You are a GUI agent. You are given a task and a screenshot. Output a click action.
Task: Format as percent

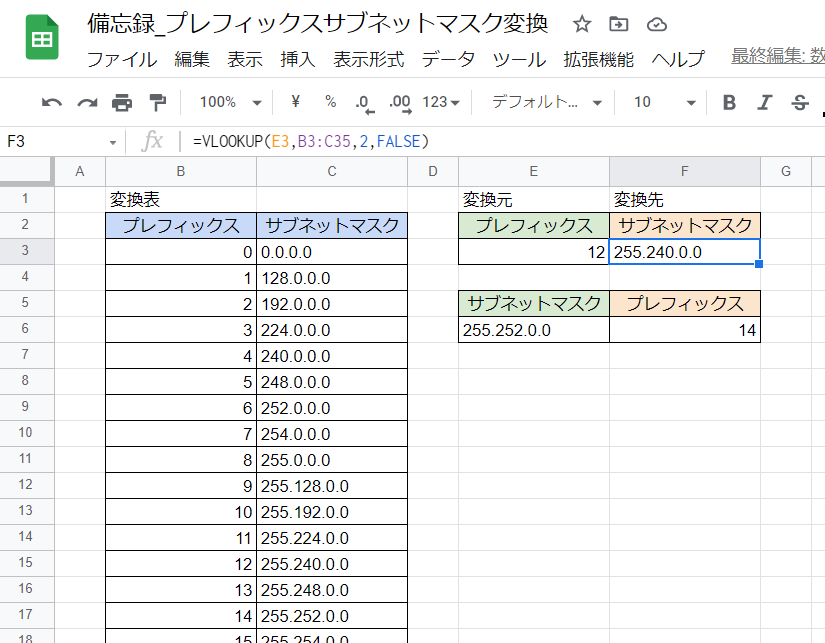[330, 101]
